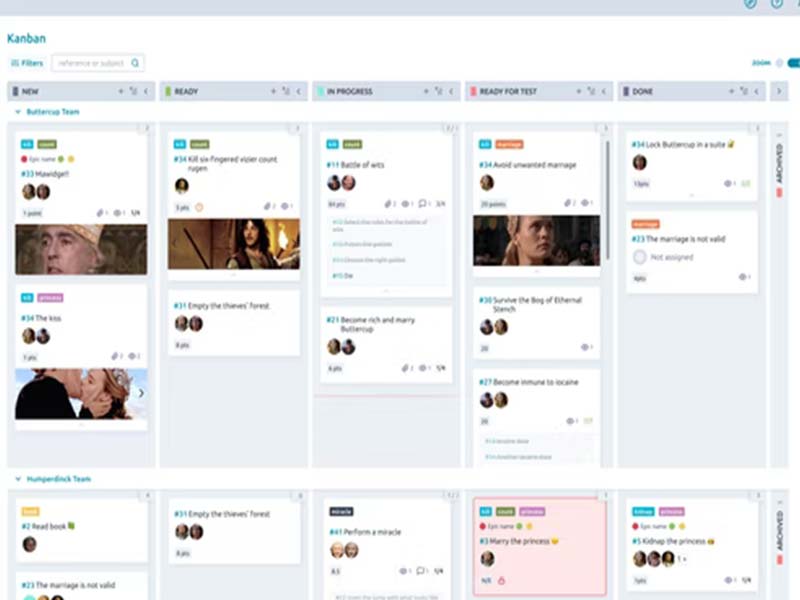800x600 pixels.
Task: Collapse the Humperdinck Team swimlane
Action: 18,479
